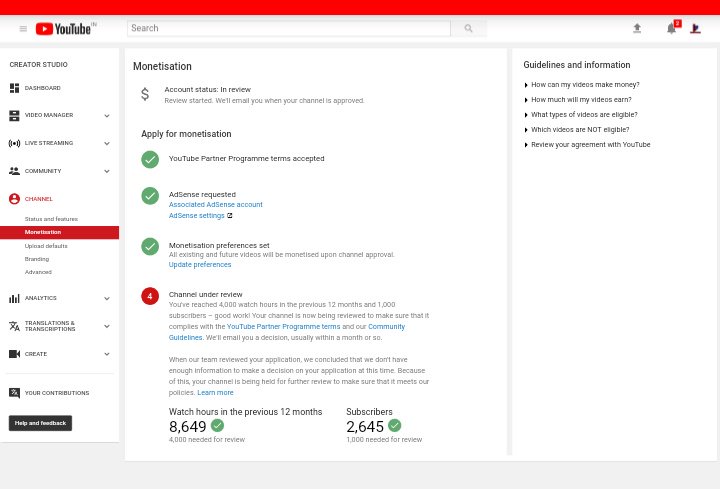Expand the Community section chevron
The image size is (720, 489).
(107, 171)
